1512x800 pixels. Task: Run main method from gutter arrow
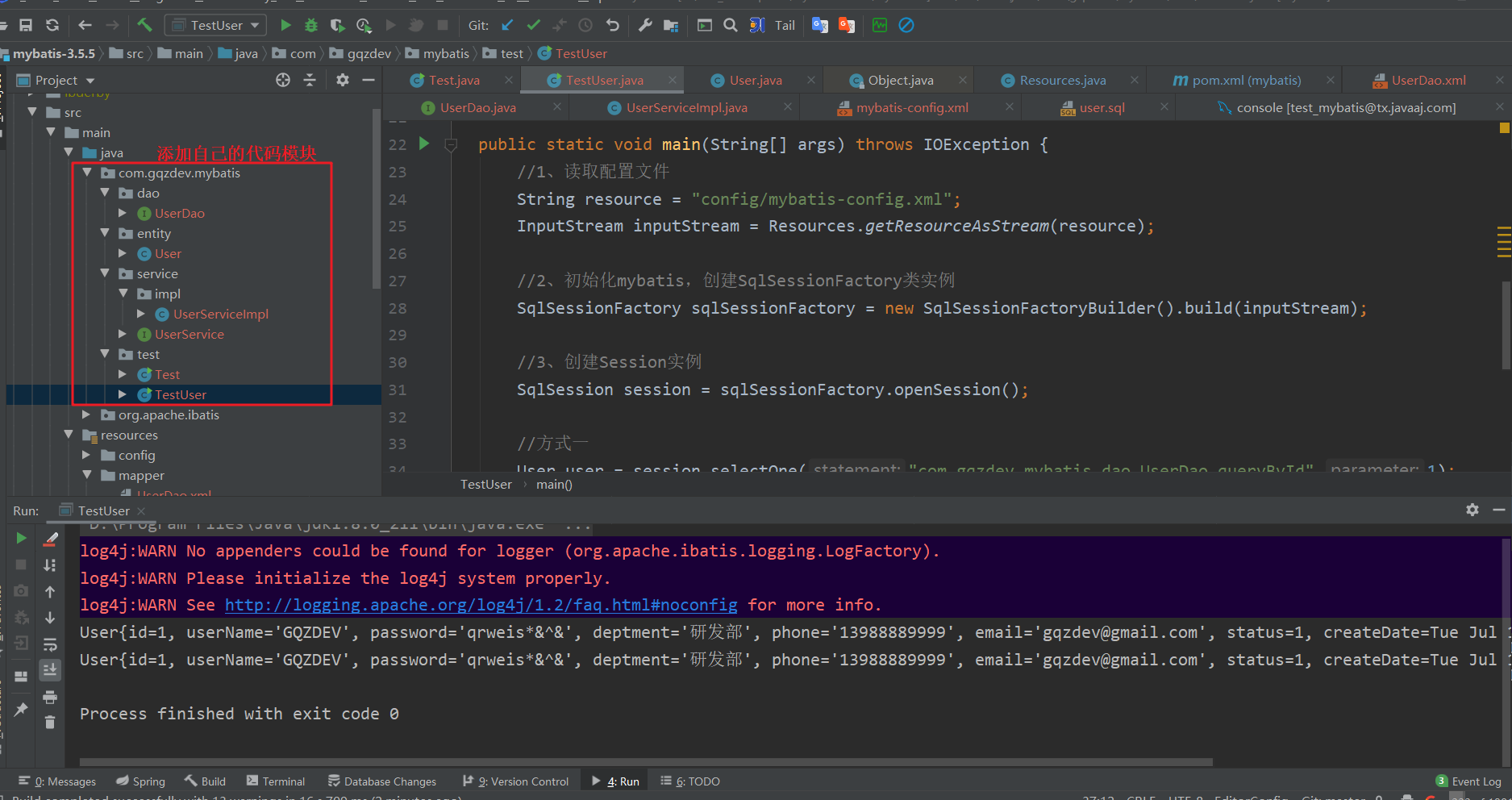pos(424,144)
